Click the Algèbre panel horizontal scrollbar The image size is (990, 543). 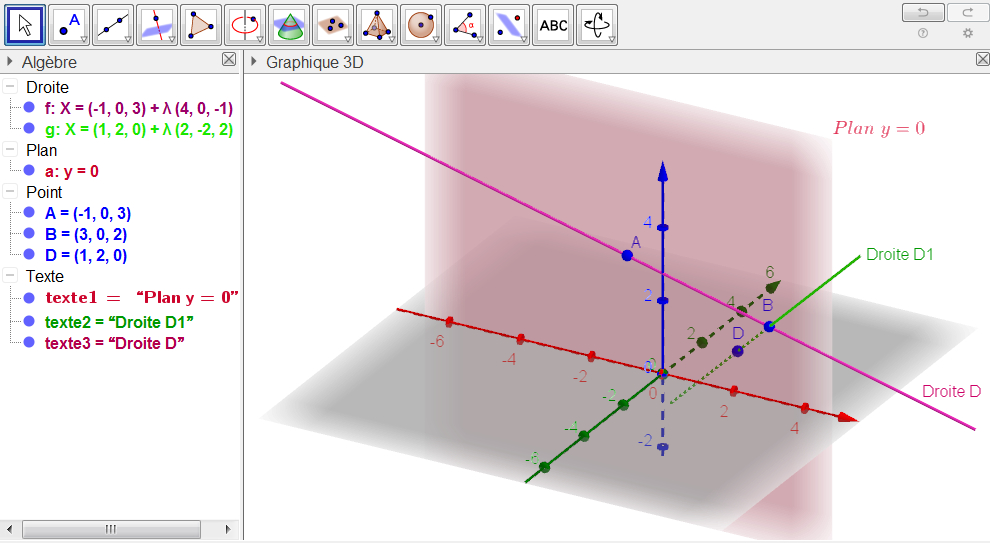[111, 528]
